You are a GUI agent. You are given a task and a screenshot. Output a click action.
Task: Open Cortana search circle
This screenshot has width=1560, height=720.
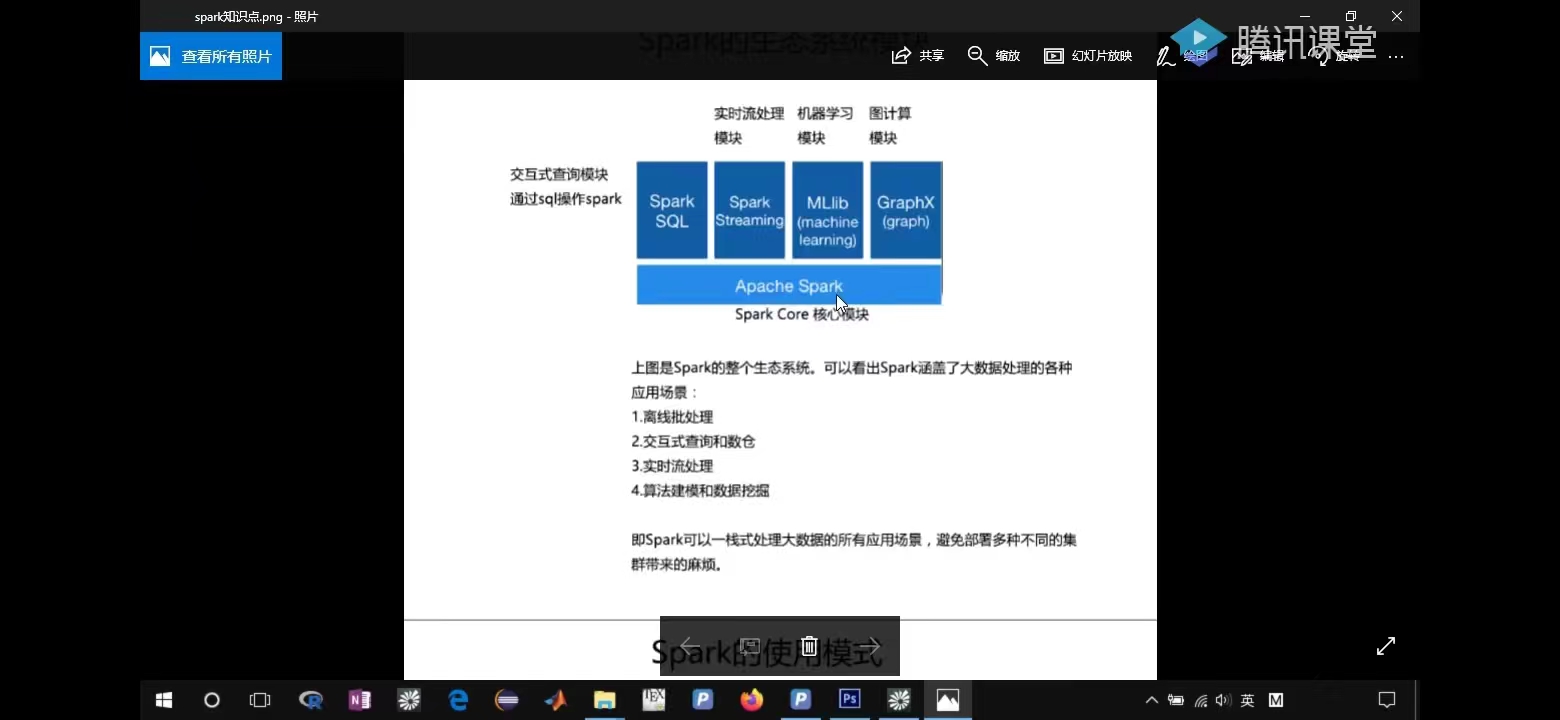[x=212, y=700]
